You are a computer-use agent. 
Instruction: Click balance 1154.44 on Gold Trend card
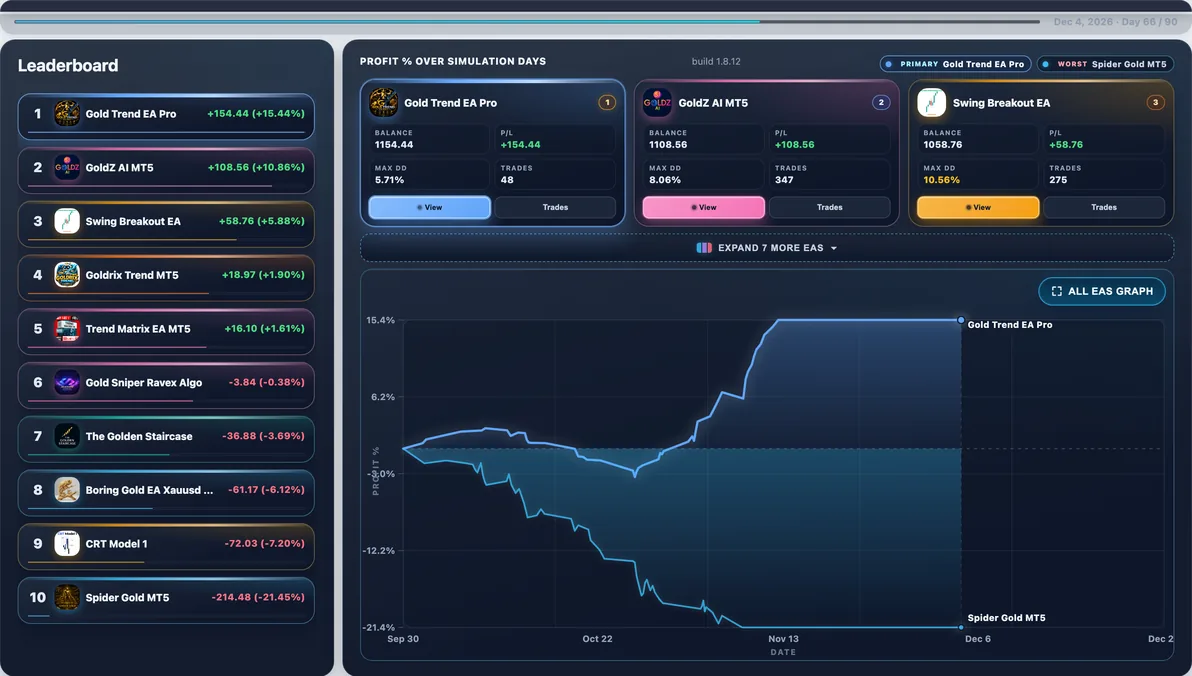(394, 144)
